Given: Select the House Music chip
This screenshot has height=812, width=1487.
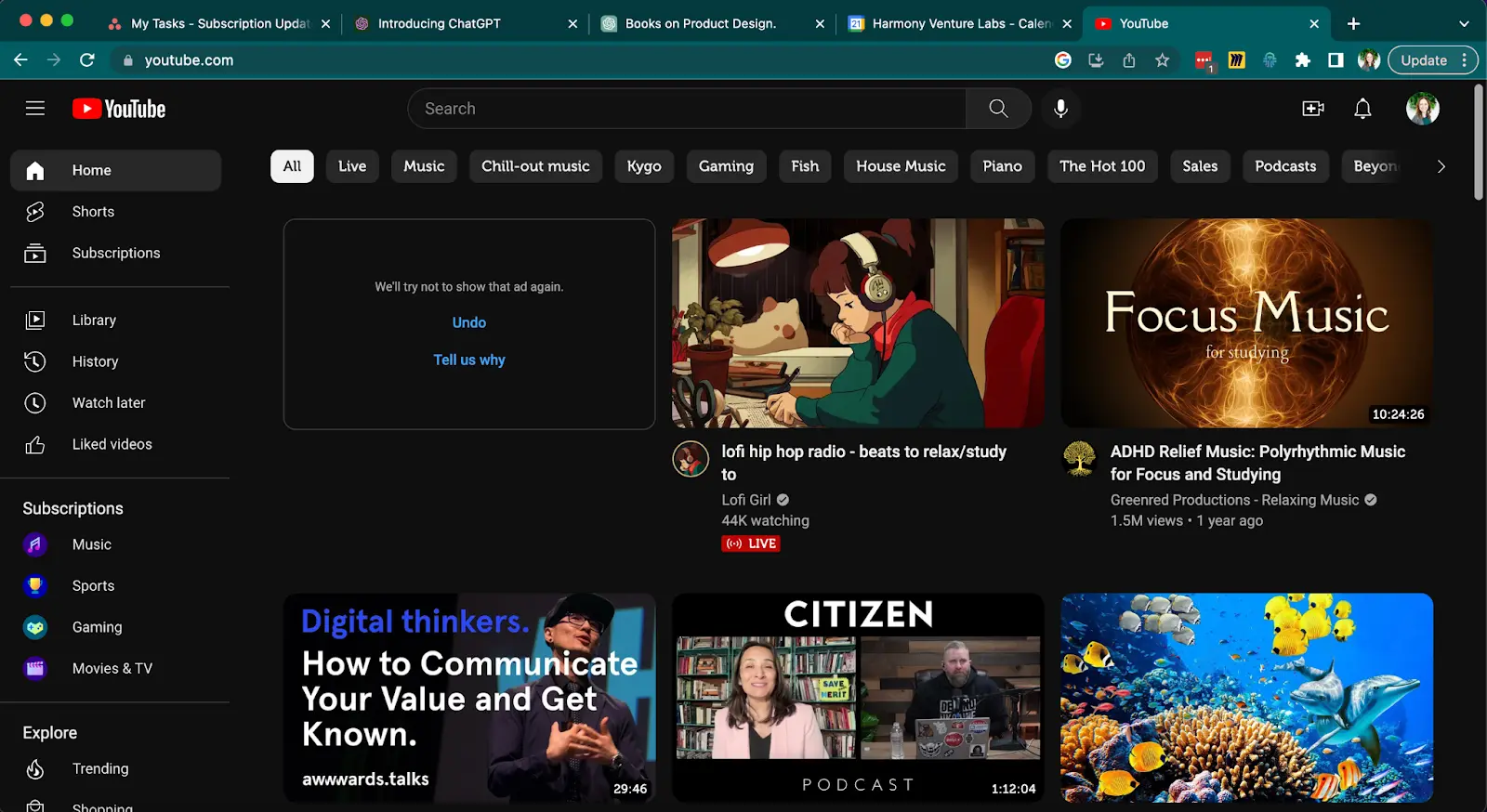Looking at the screenshot, I should click(901, 166).
